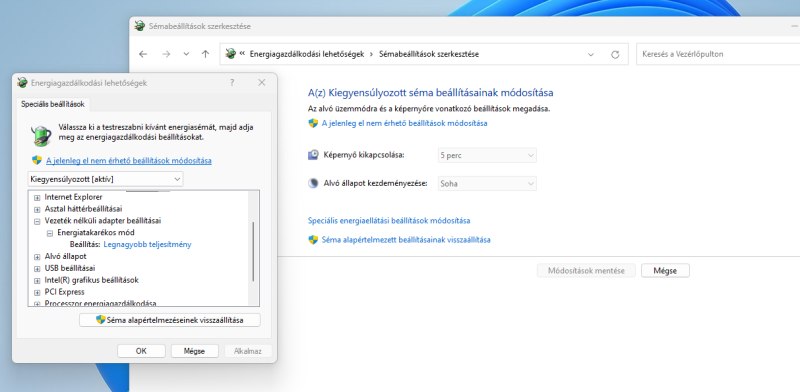Select PCI Express tree item
Image resolution: width=800 pixels, height=392 pixels.
pos(65,292)
